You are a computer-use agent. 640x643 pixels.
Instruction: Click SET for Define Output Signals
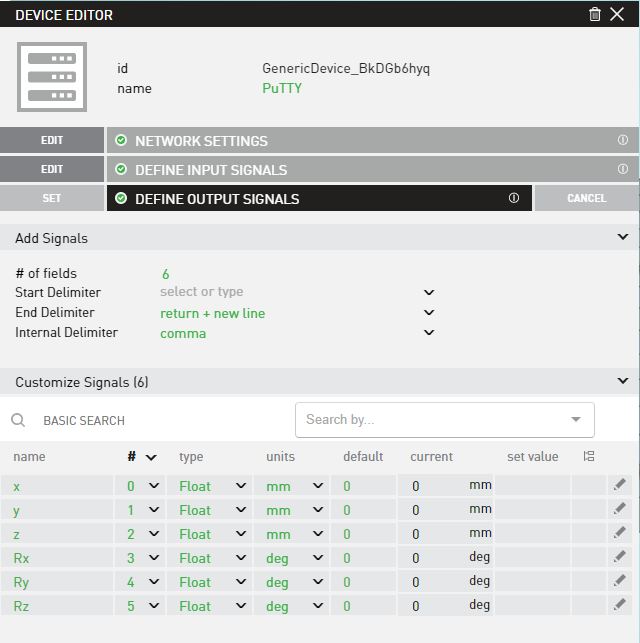pos(52,198)
